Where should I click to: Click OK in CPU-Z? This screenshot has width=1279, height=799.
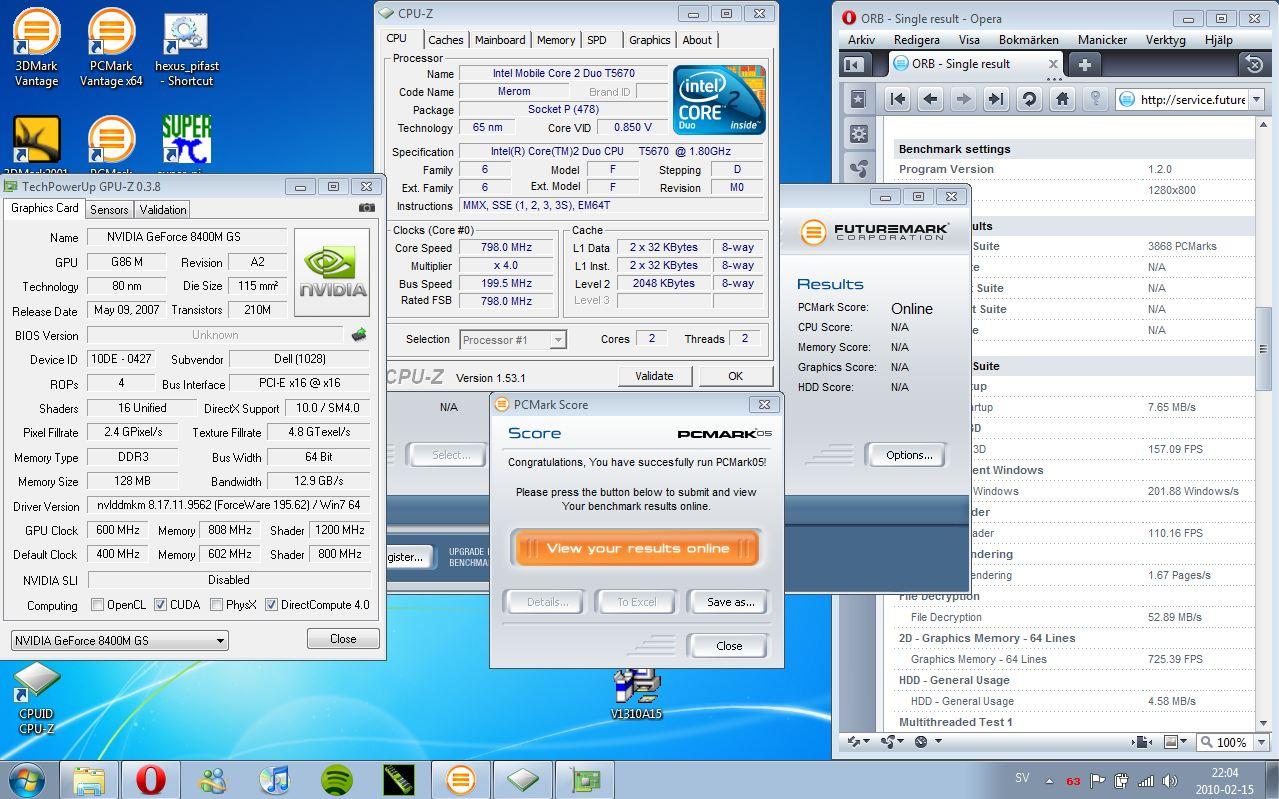pos(735,376)
